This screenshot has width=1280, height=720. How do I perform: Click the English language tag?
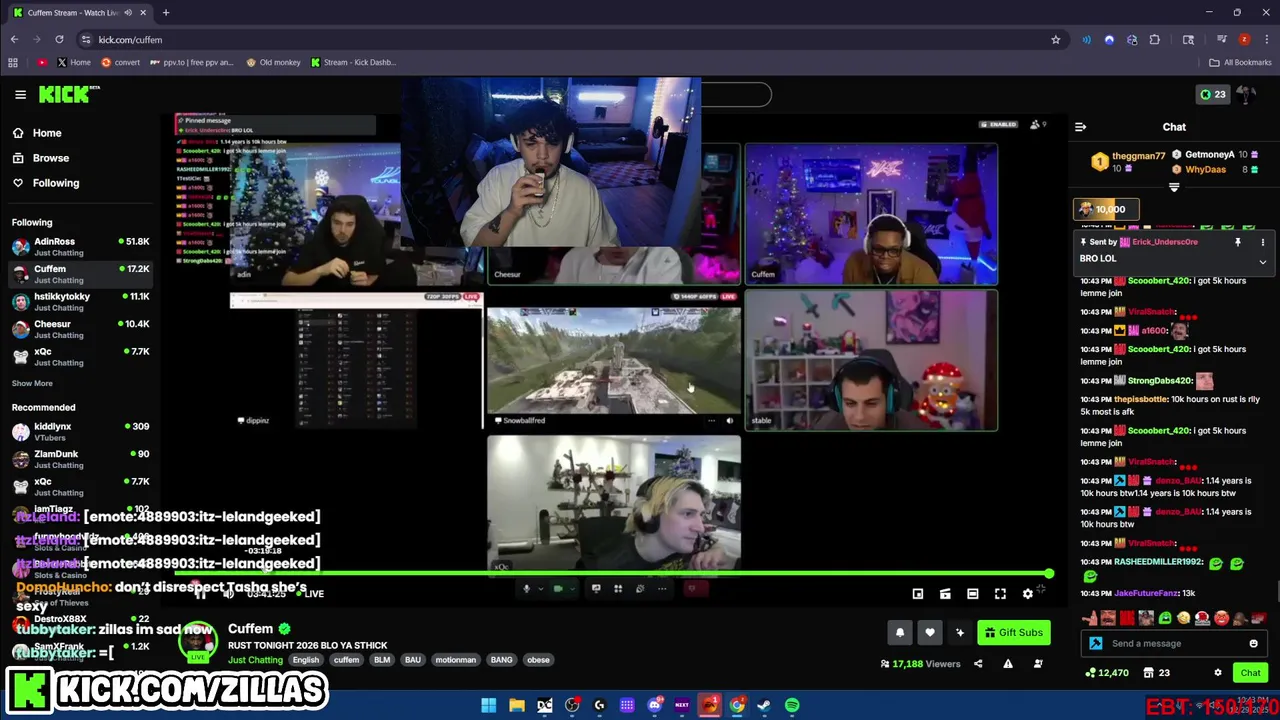coord(306,660)
